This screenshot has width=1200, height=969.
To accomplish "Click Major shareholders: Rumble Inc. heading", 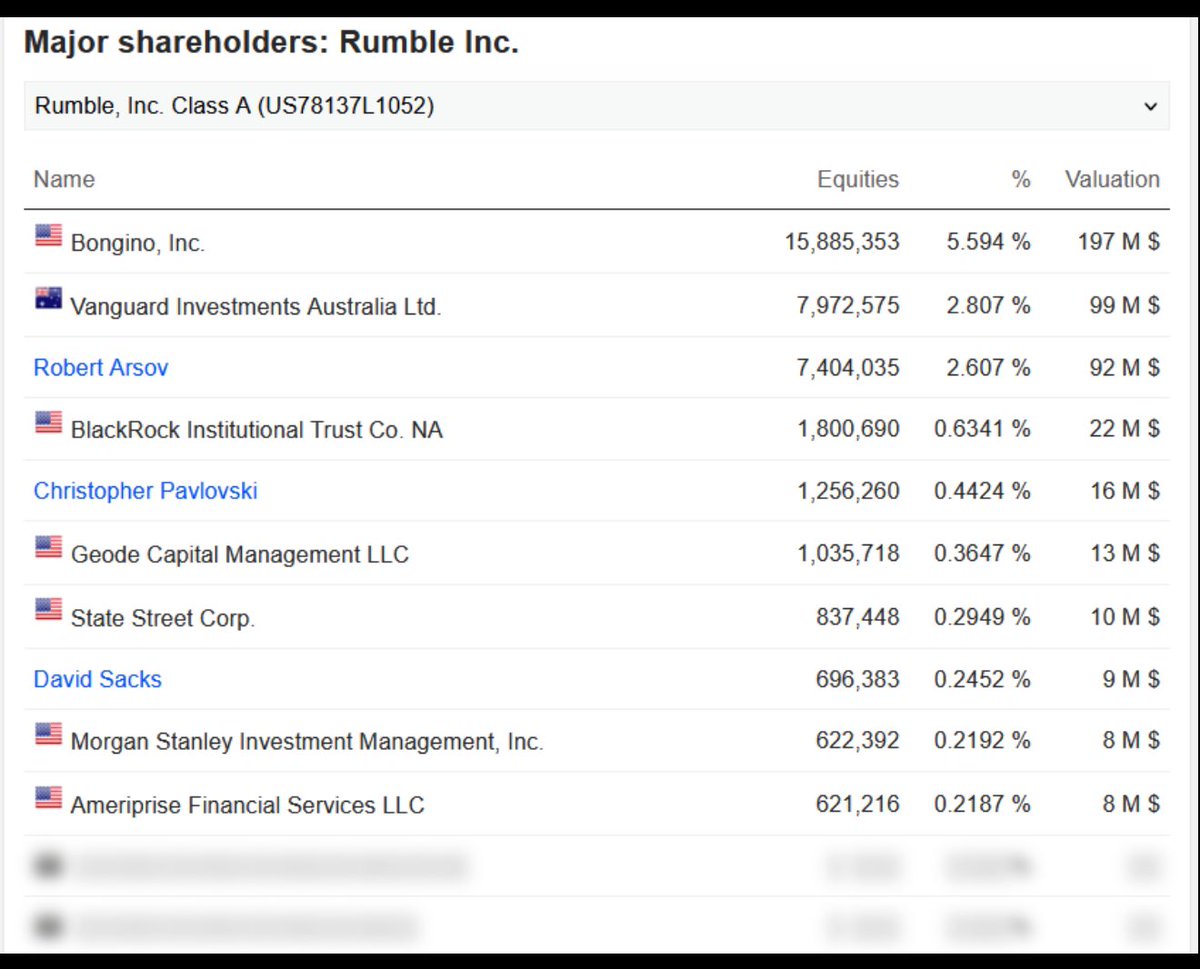I will [x=271, y=43].
